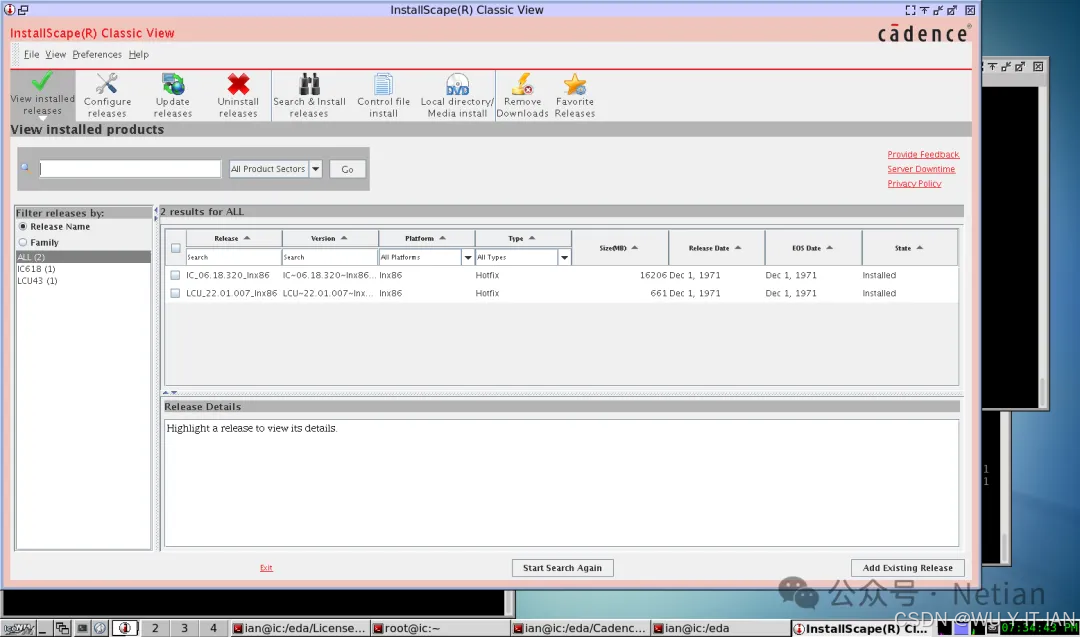Sort table by Version column
This screenshot has height=637, width=1080.
click(330, 238)
